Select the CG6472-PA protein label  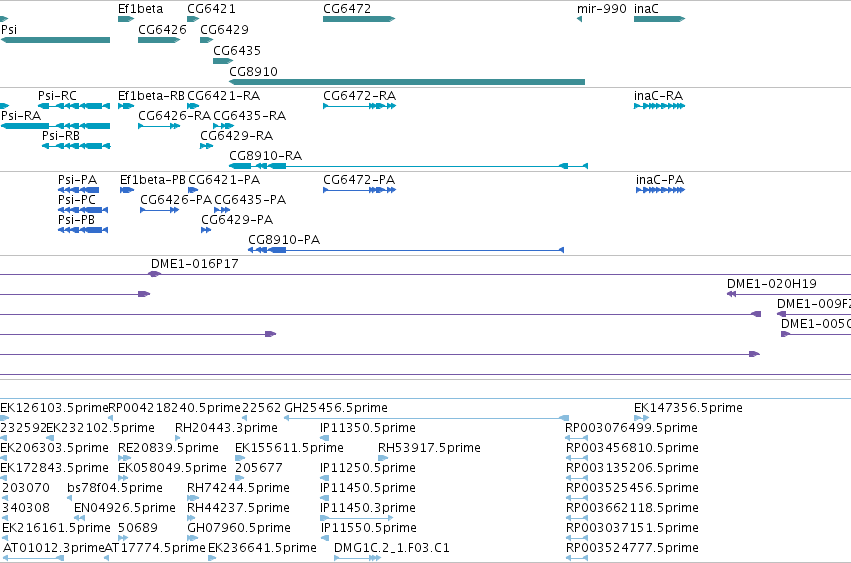pyautogui.click(x=359, y=180)
